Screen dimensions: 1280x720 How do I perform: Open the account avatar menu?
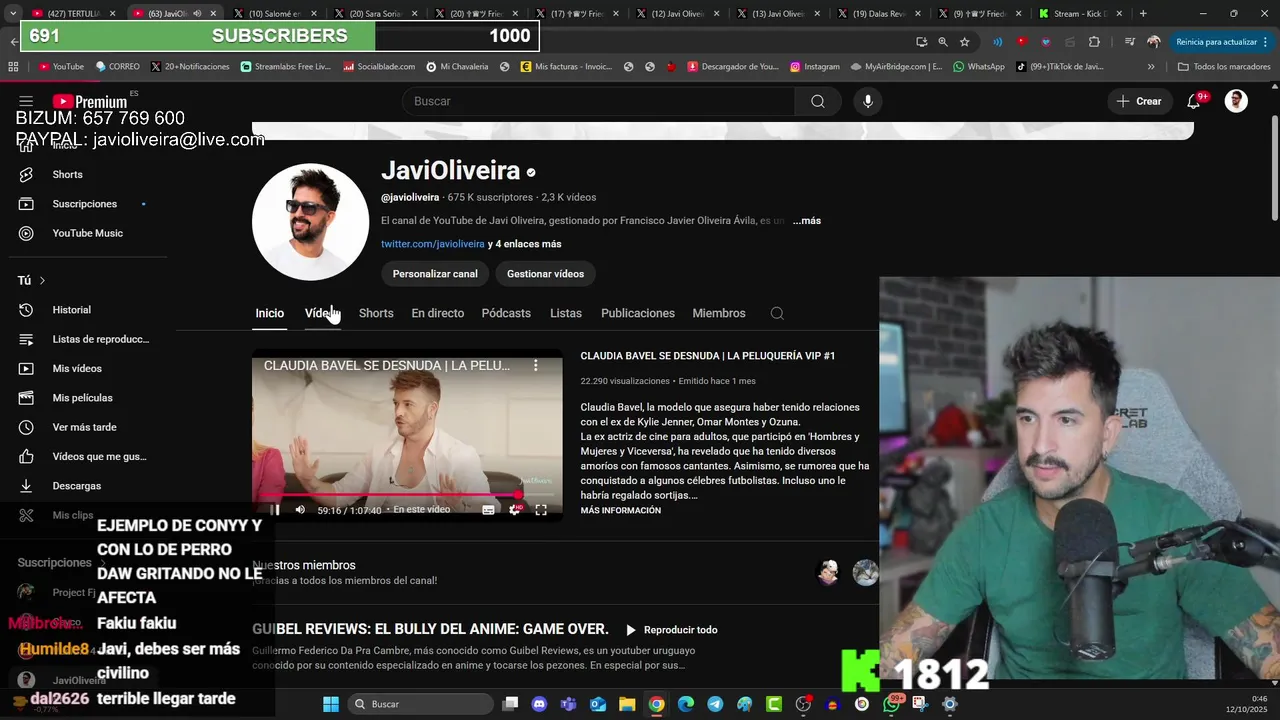pos(1236,101)
